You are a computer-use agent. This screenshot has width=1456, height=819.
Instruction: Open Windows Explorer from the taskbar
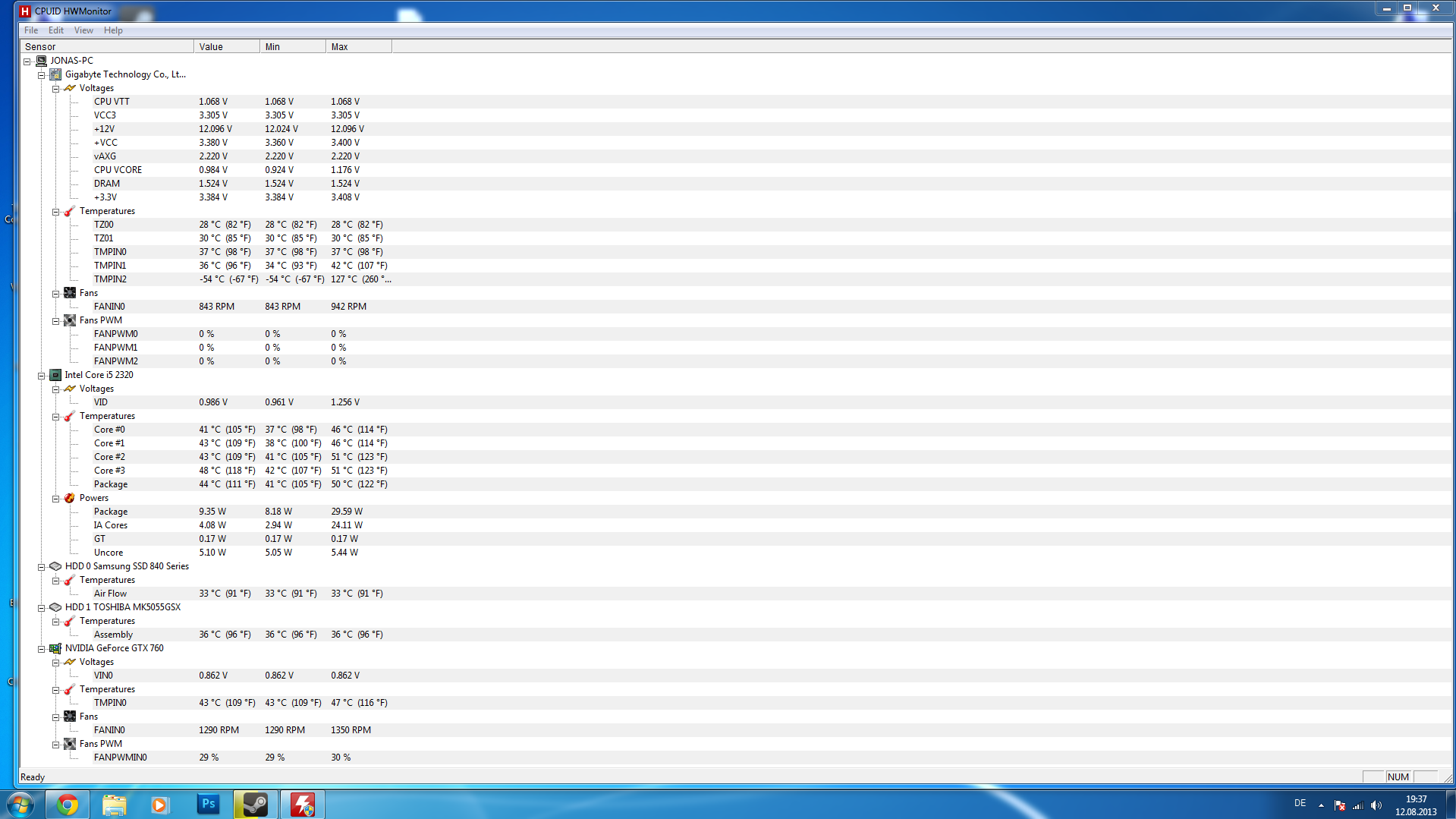pos(114,805)
